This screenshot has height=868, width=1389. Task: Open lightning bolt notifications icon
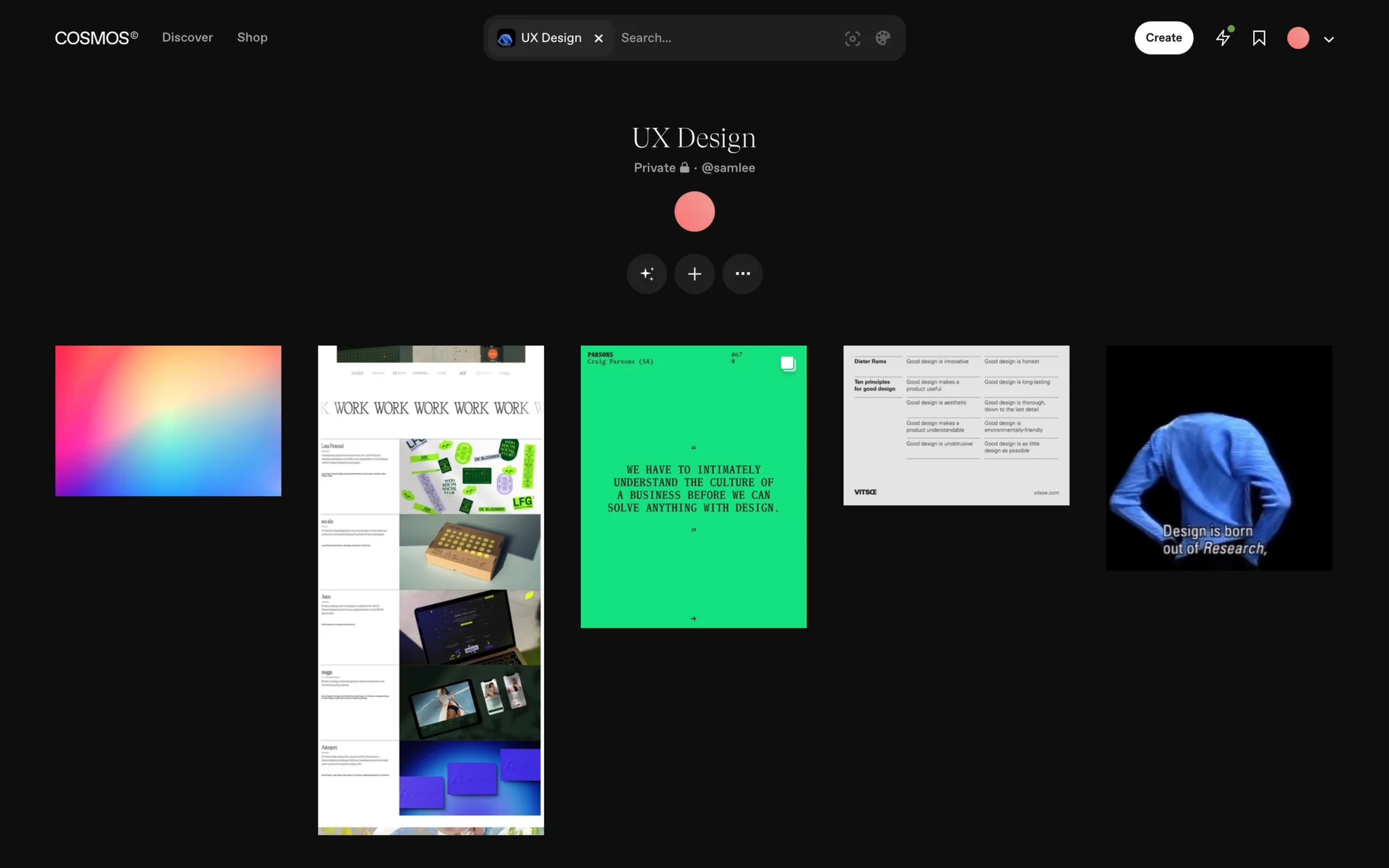point(1223,38)
